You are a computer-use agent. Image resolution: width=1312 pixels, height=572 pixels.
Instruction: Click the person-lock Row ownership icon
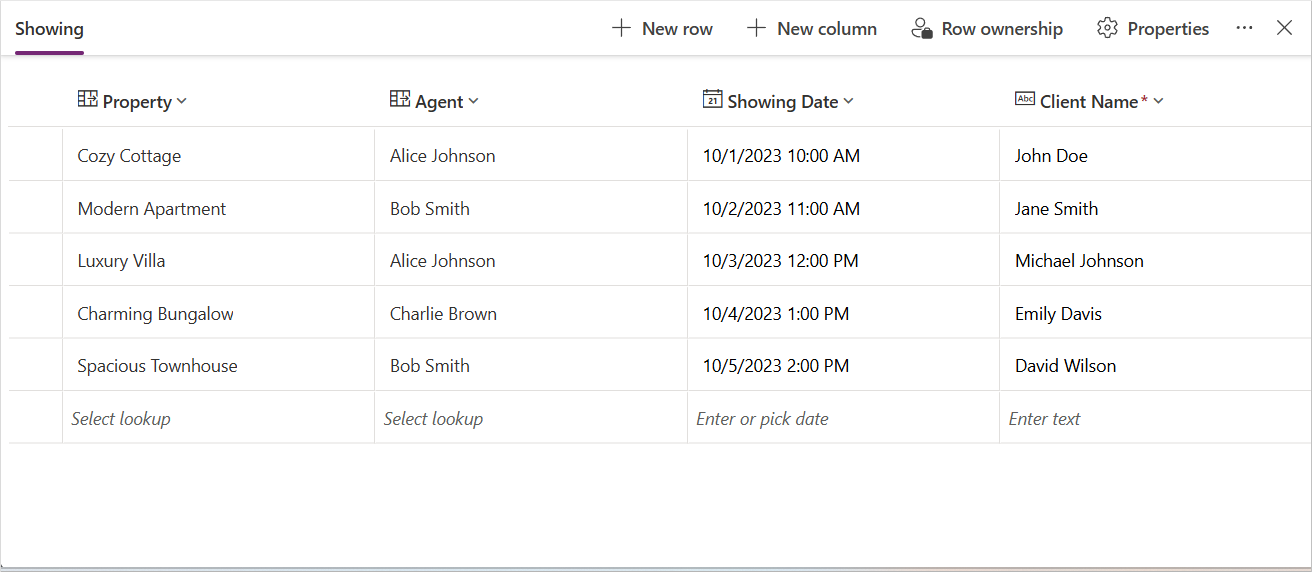click(x=922, y=28)
